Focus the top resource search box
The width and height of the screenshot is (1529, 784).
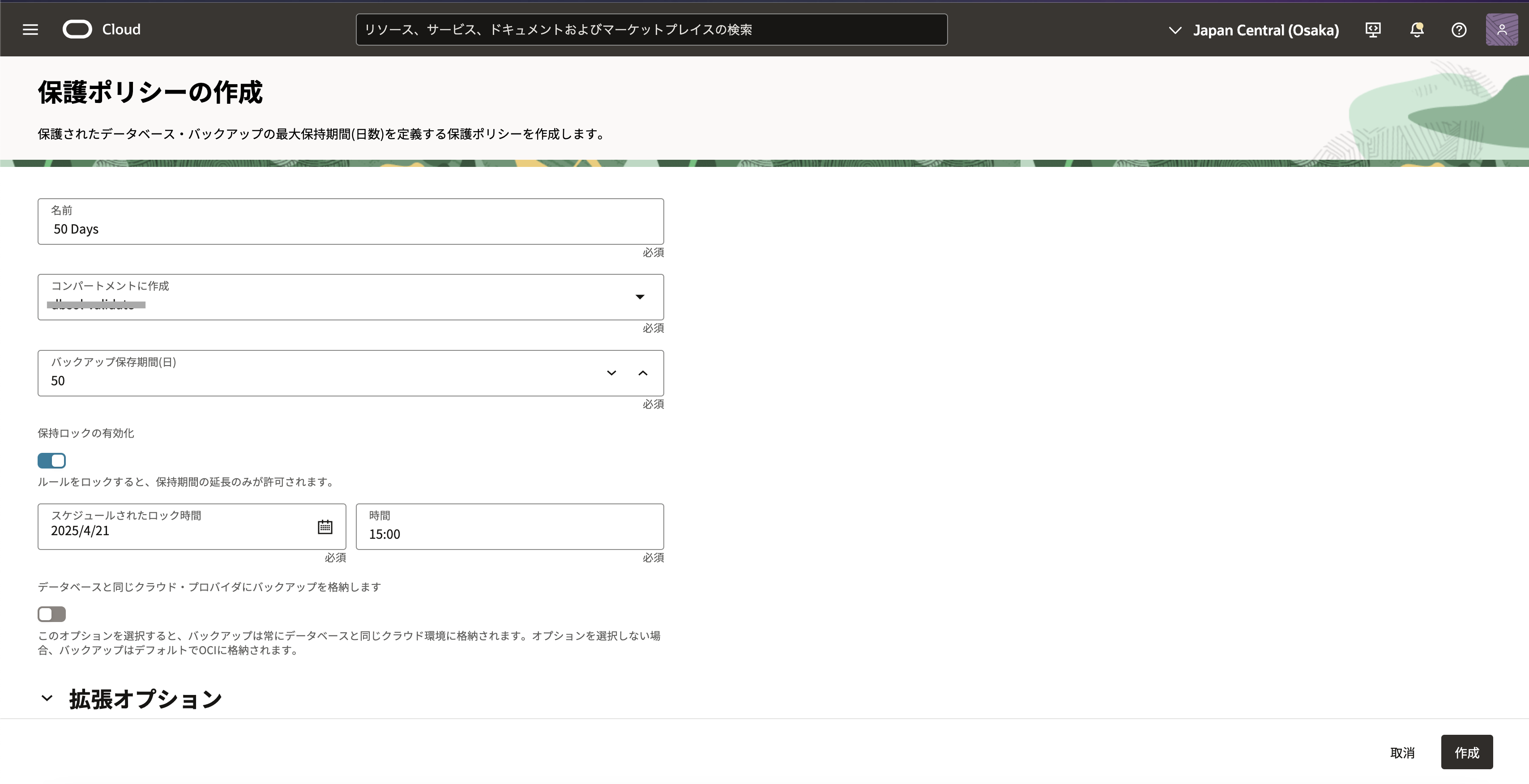tap(651, 30)
